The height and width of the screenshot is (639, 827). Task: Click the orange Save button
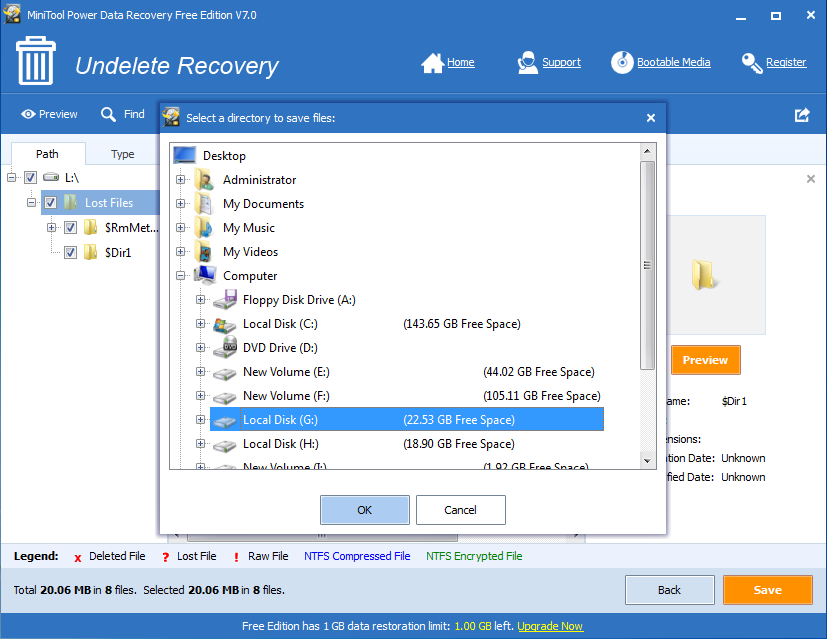pos(767,590)
